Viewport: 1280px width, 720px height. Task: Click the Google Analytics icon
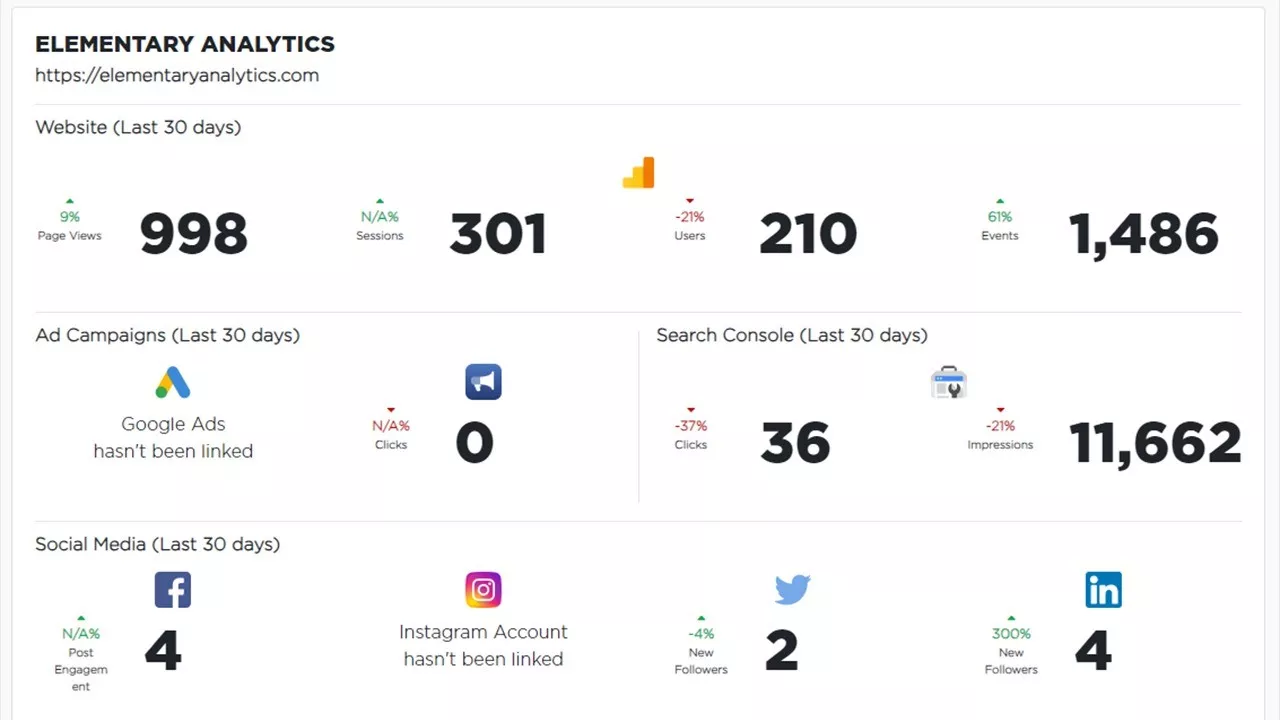(638, 173)
